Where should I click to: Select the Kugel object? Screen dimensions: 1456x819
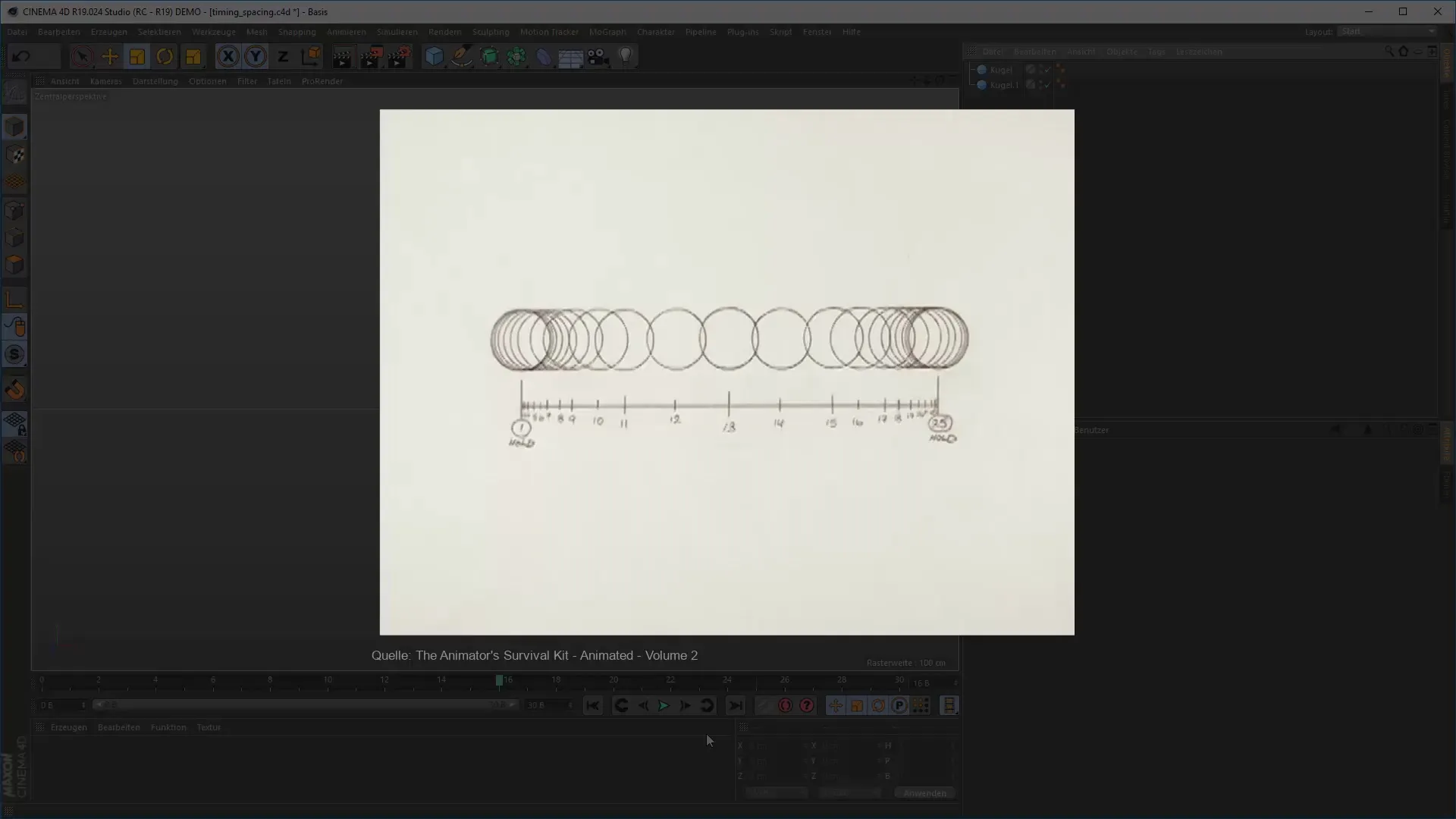1001,70
